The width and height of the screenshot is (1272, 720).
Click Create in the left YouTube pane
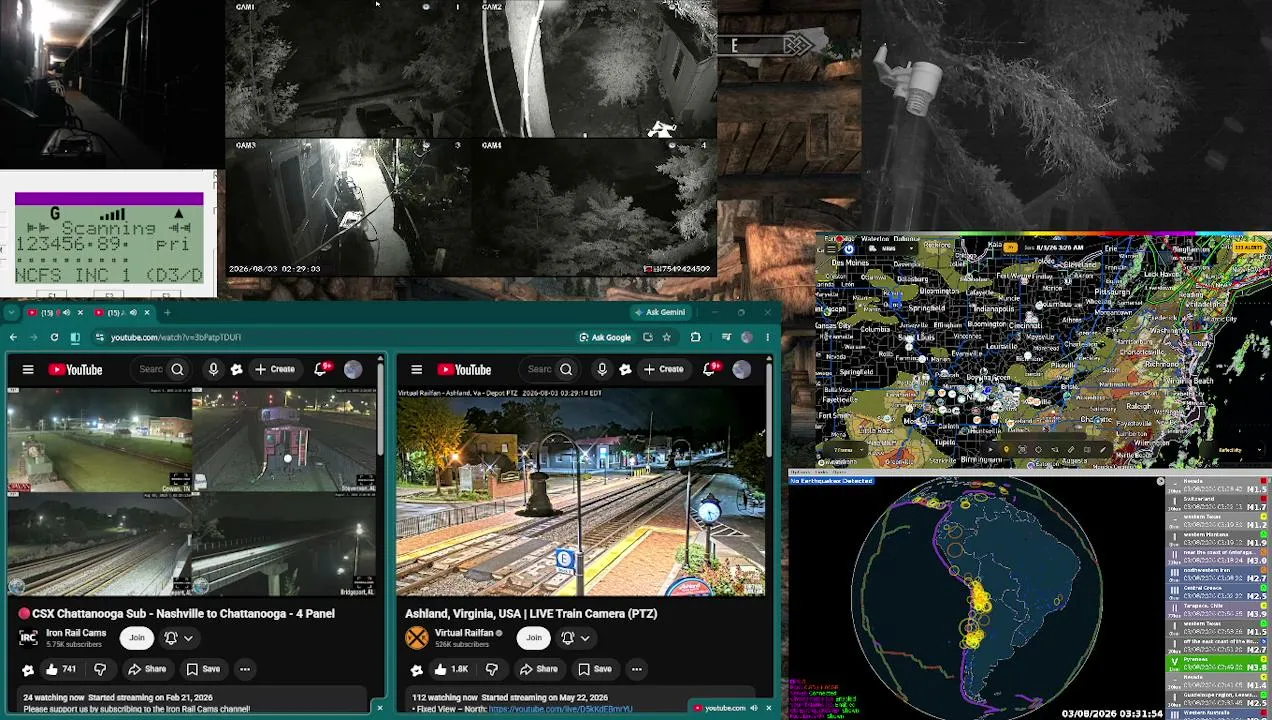point(275,370)
